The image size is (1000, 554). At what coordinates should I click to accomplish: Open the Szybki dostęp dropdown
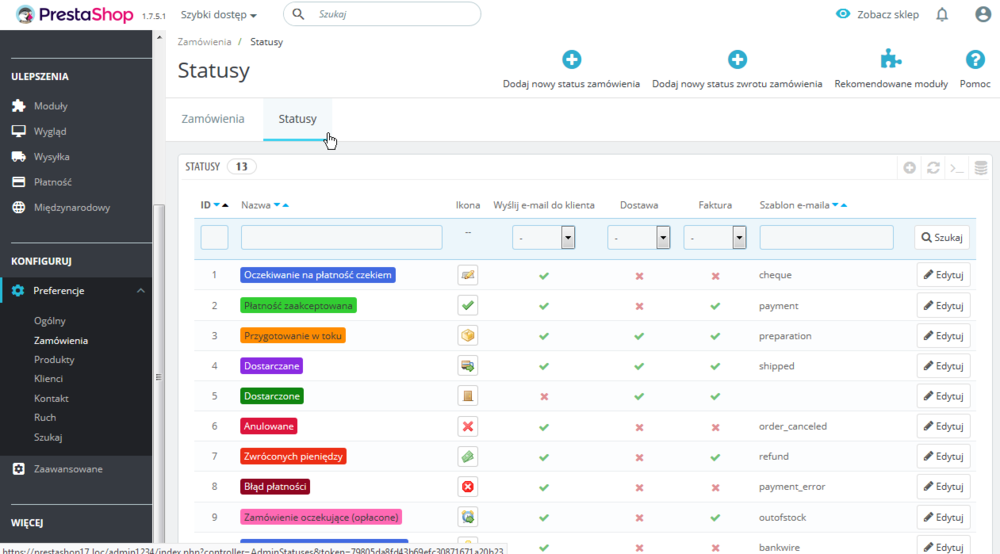coord(219,14)
